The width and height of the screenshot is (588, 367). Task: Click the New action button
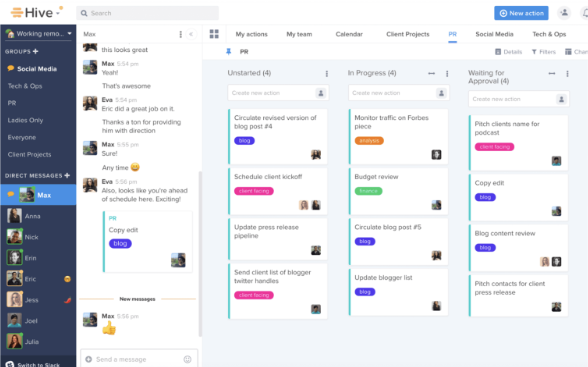[521, 13]
